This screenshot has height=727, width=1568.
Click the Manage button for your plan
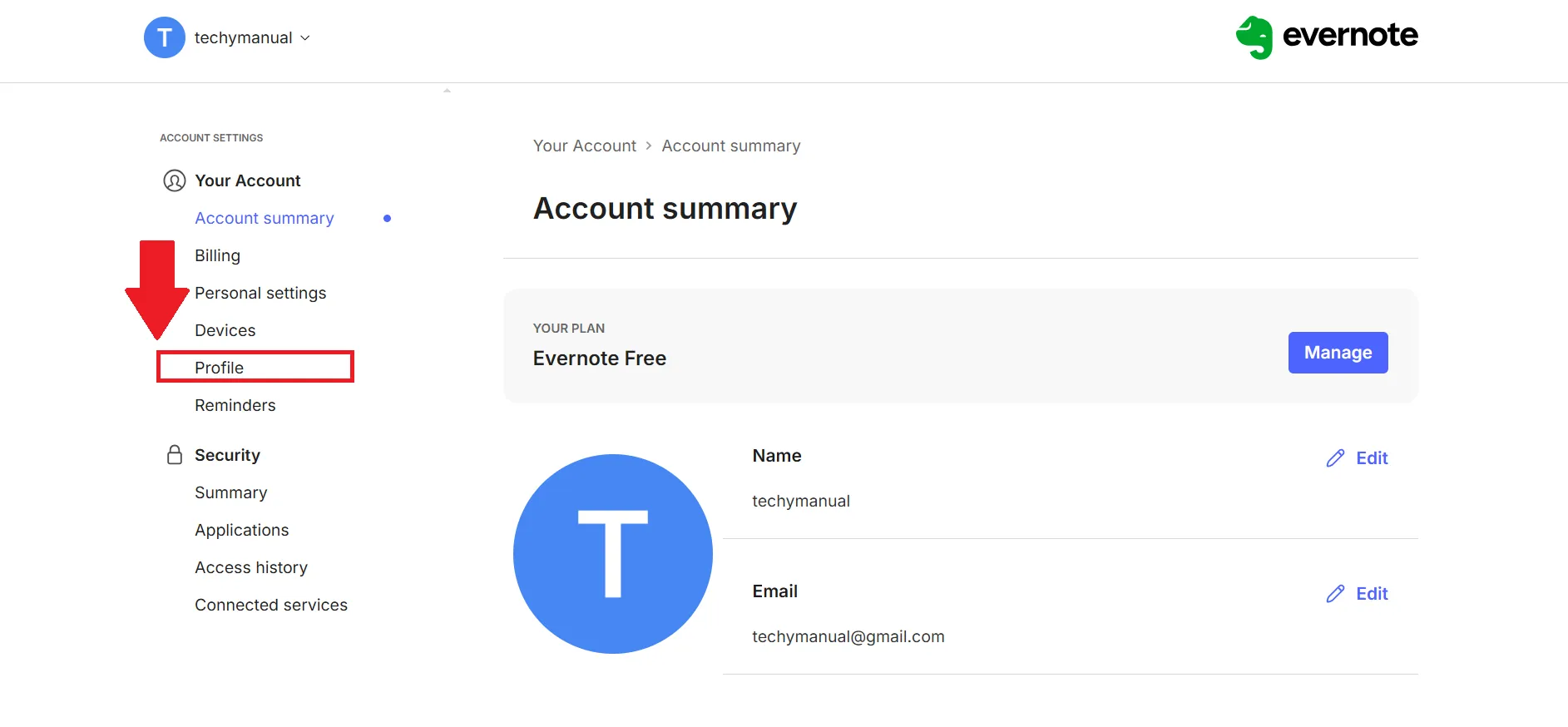[x=1337, y=352]
